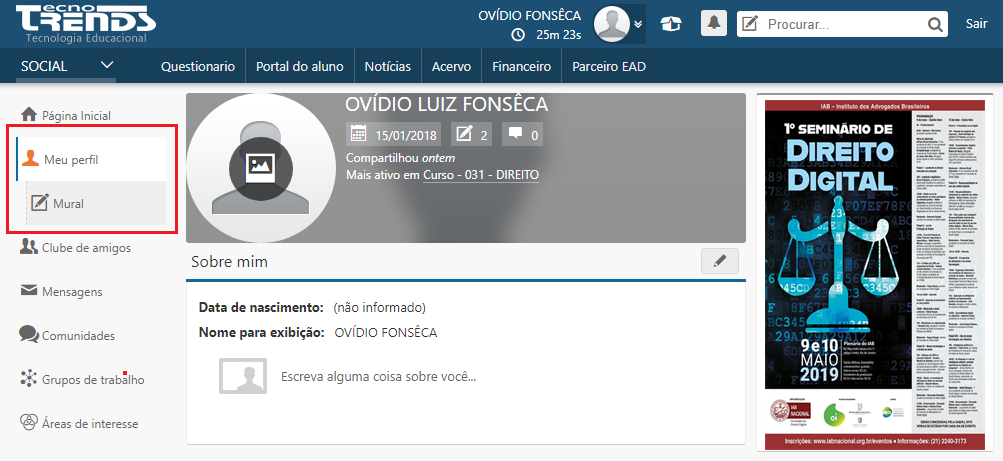The image size is (1003, 461).
Task: Click the magnifier search icon
Action: [x=935, y=25]
